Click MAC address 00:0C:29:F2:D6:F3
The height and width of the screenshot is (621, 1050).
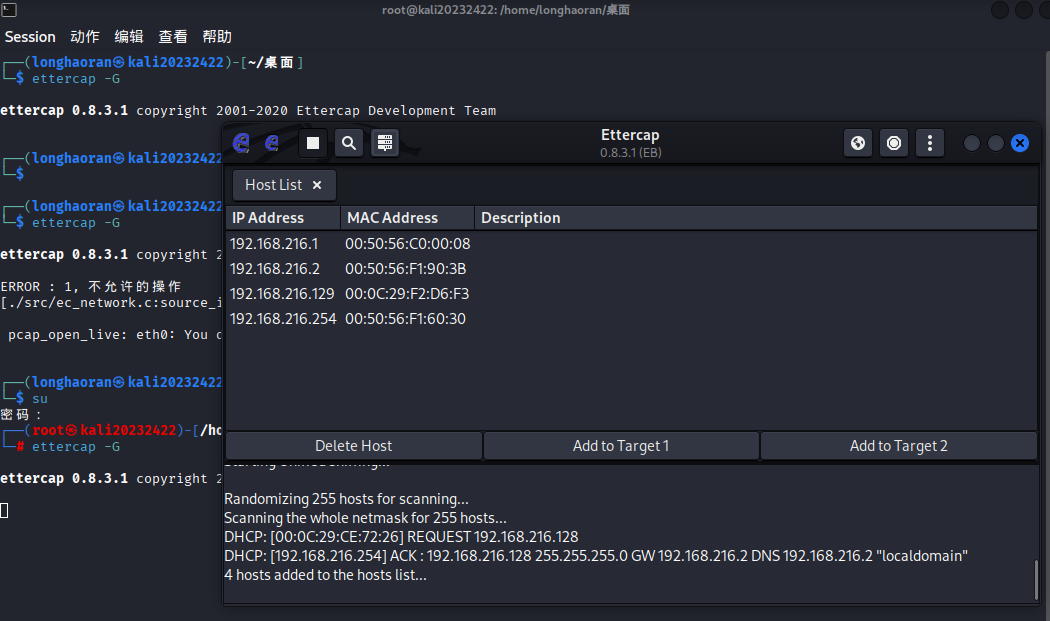pyautogui.click(x=407, y=294)
